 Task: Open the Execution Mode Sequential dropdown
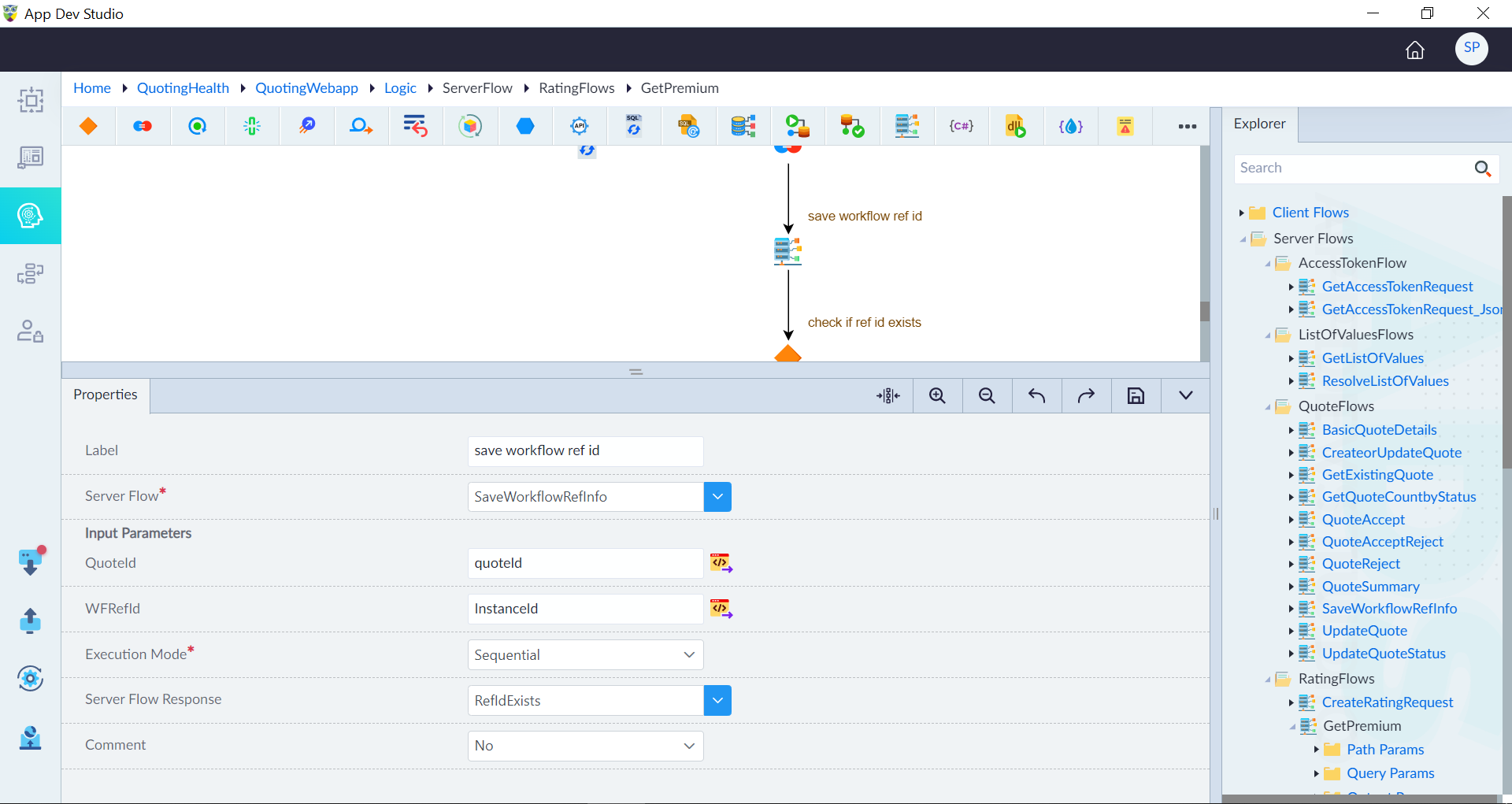pyautogui.click(x=585, y=655)
